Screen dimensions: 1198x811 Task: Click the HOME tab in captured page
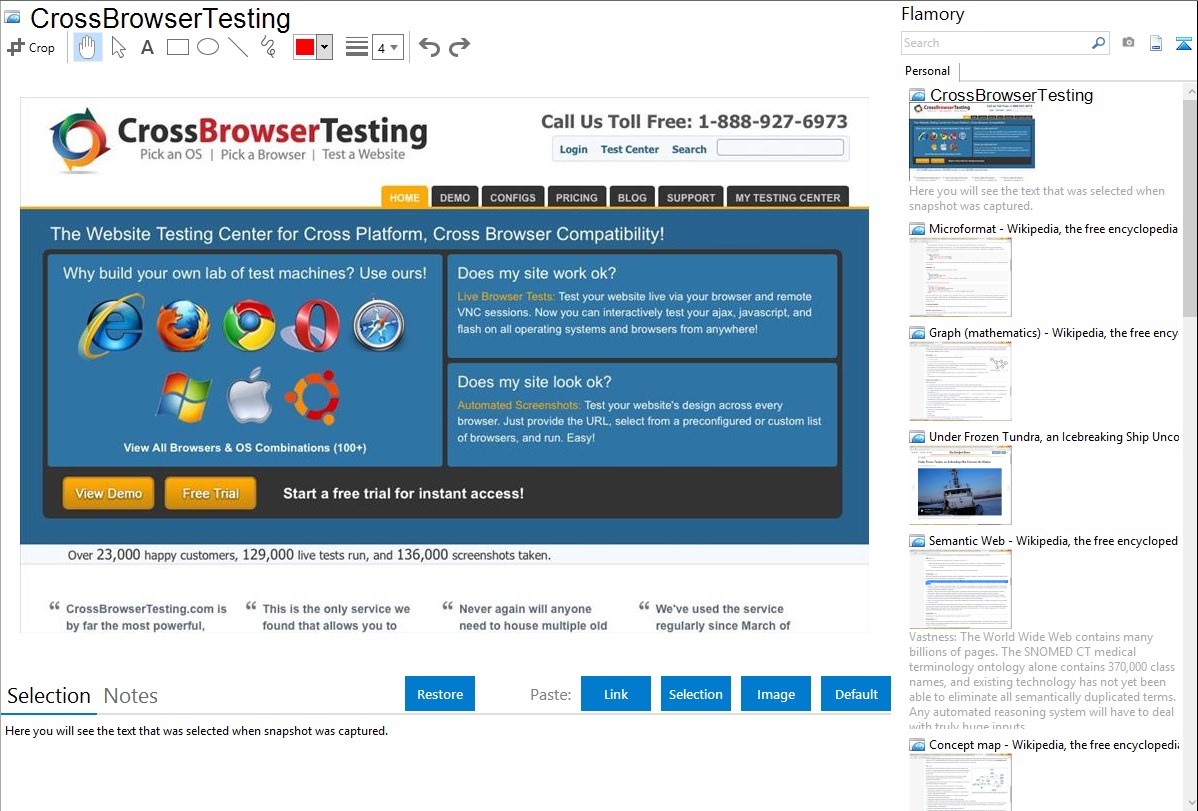pos(404,197)
